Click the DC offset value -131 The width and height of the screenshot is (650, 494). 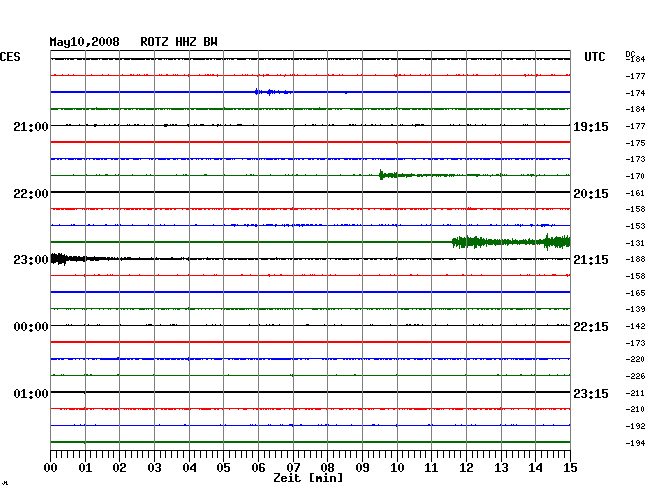pyautogui.click(x=635, y=243)
